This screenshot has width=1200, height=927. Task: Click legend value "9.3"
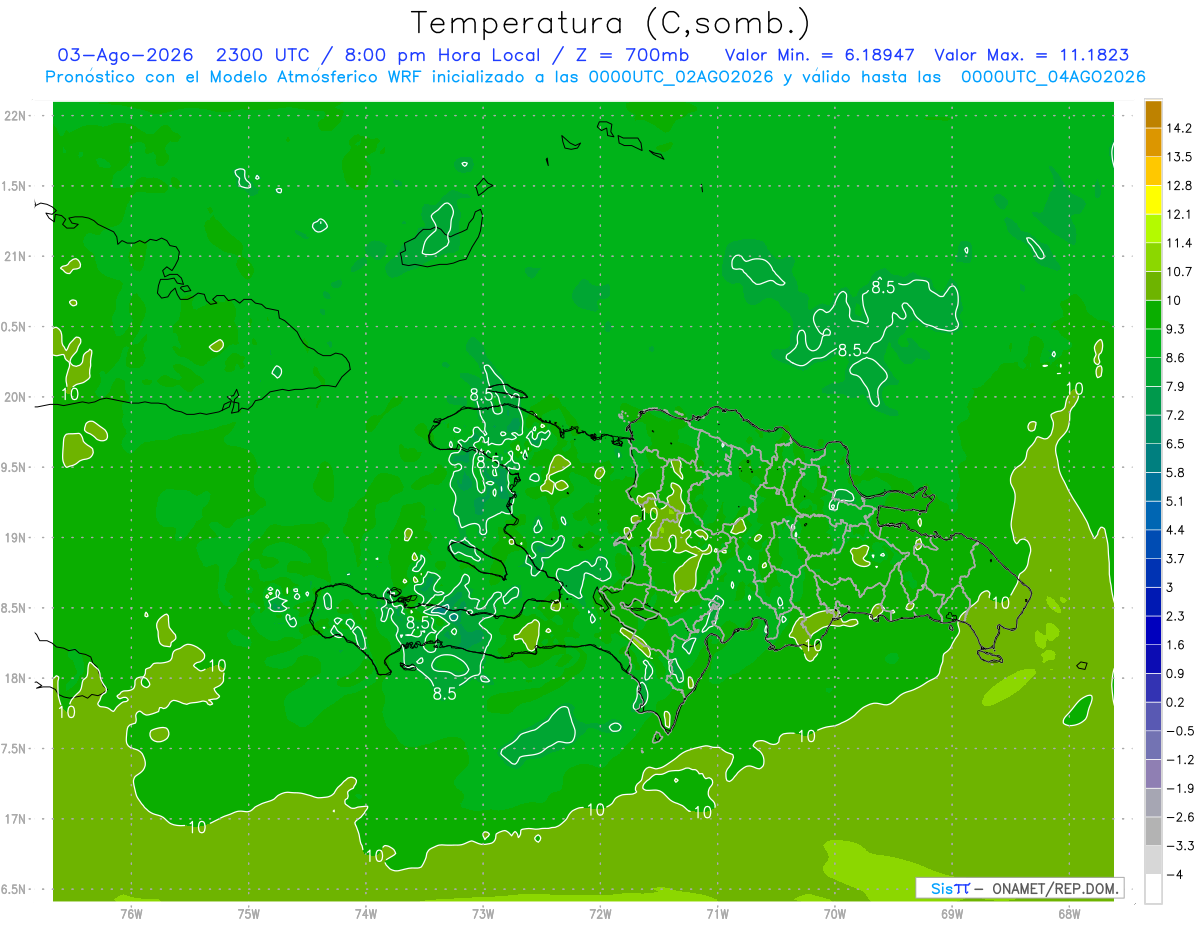tap(1177, 329)
